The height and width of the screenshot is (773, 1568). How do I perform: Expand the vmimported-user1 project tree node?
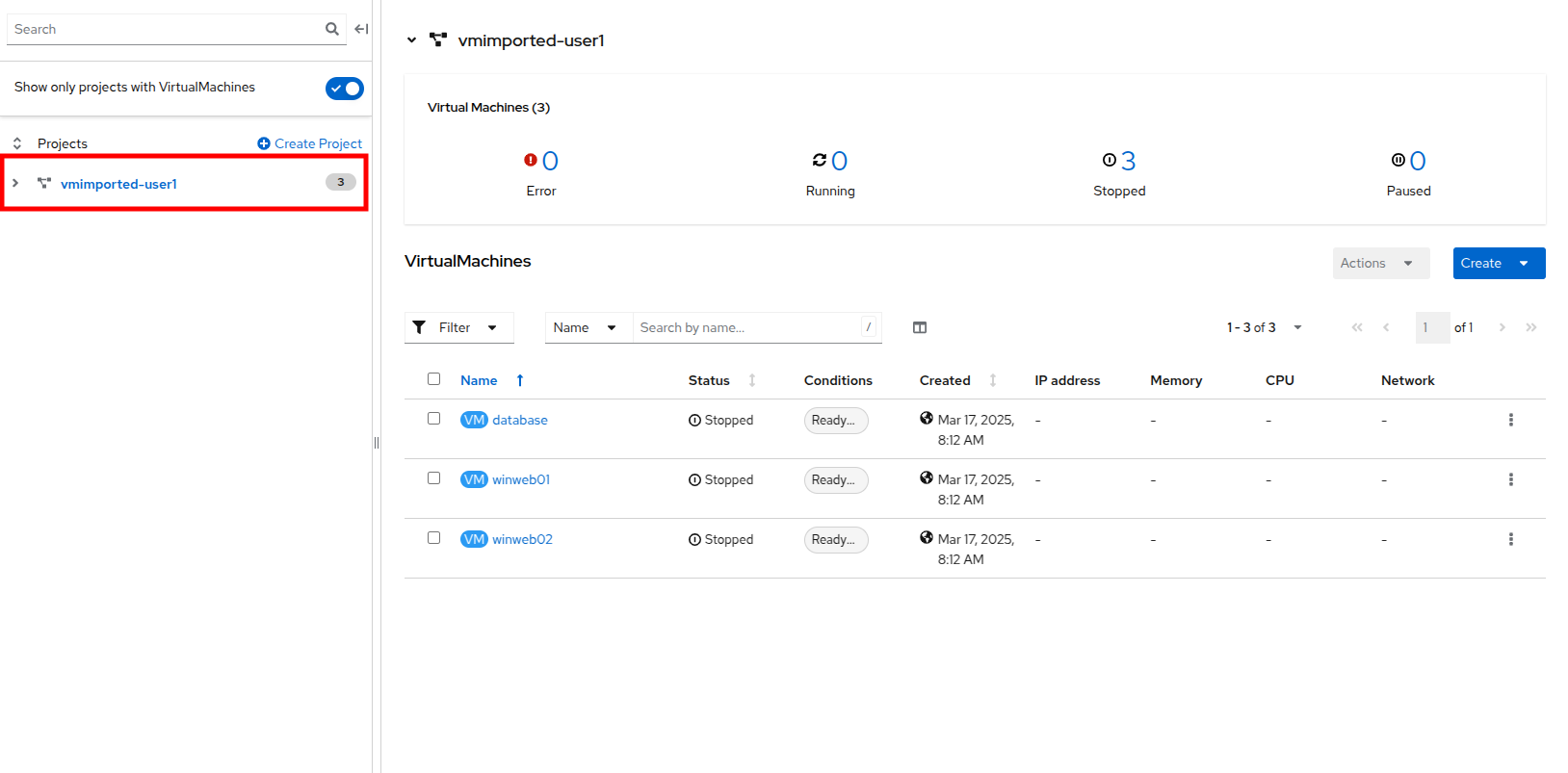pos(15,183)
